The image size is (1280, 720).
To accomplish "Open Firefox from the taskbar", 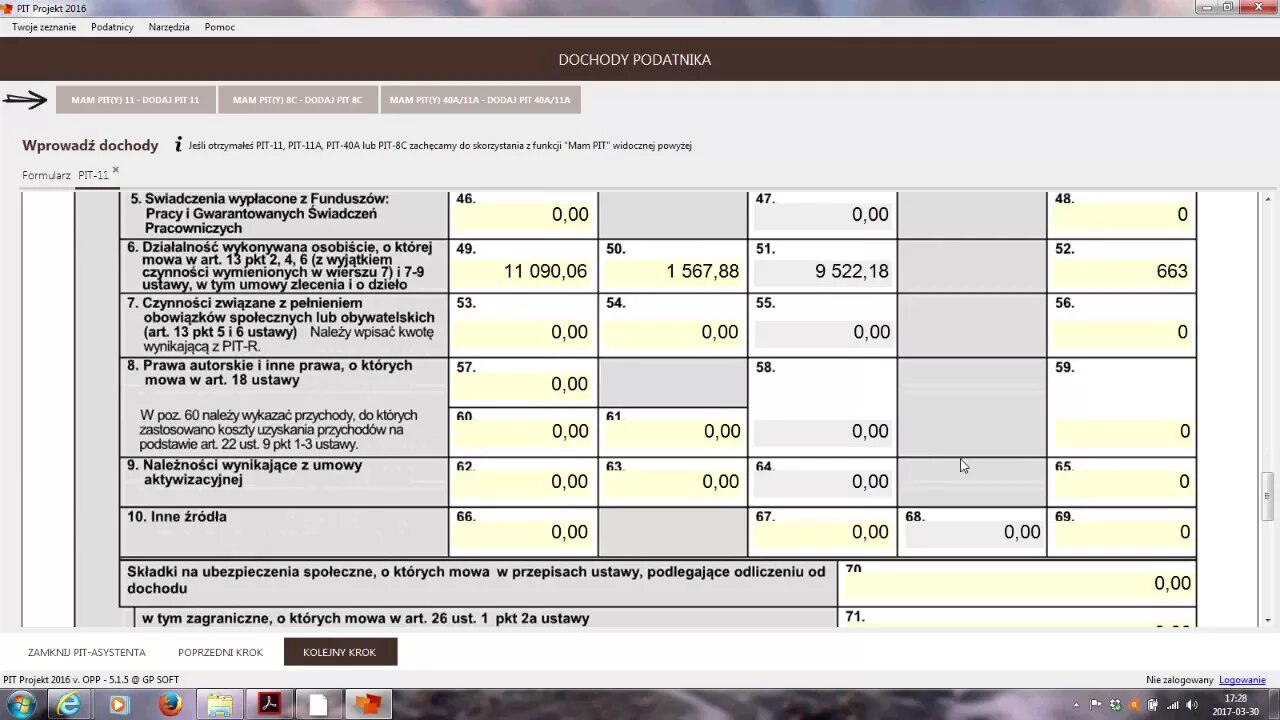I will (x=169, y=704).
